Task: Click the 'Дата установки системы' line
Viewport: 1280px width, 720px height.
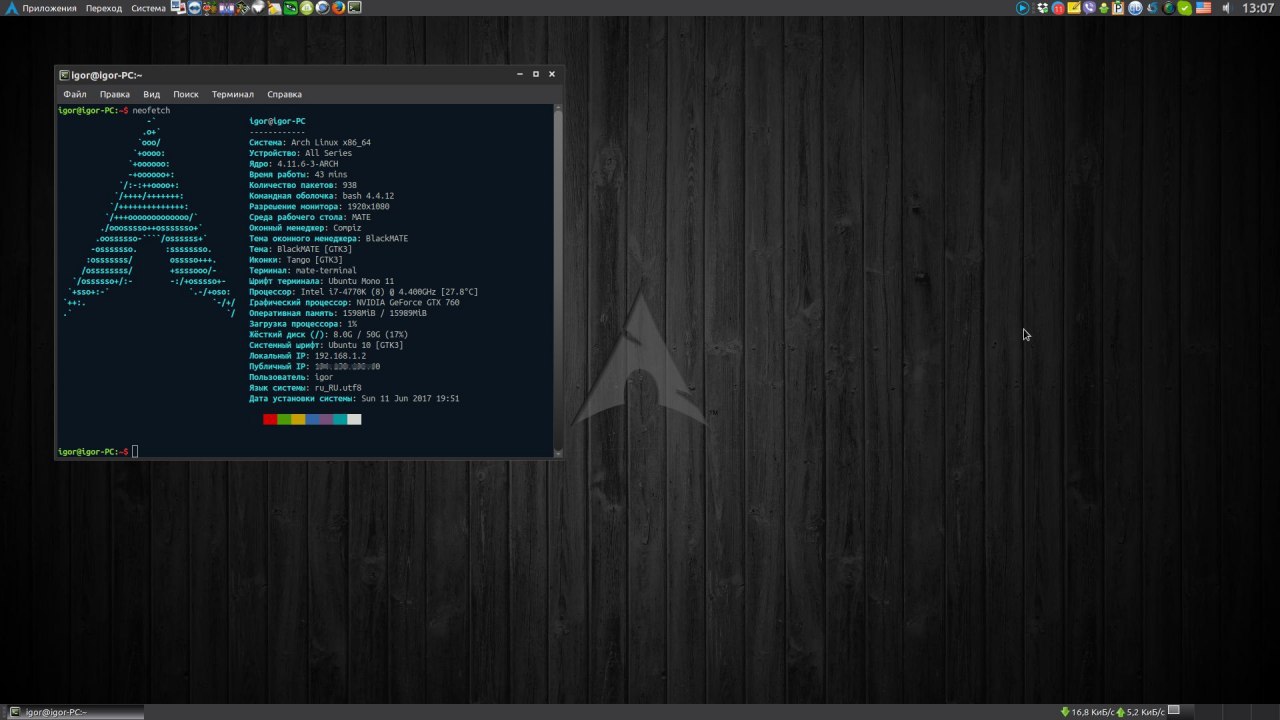Action: (x=354, y=398)
